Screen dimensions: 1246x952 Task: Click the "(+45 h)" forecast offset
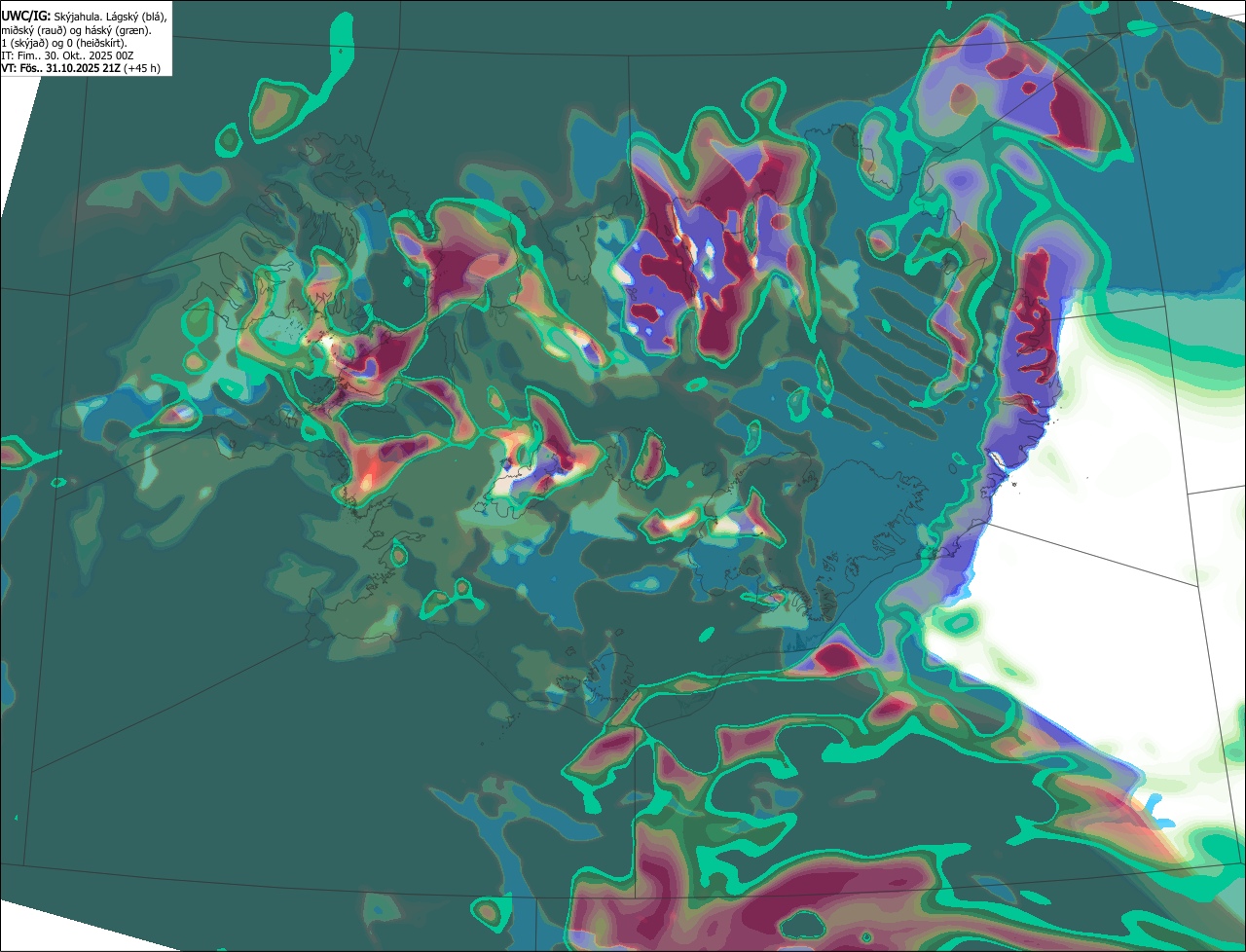pyautogui.click(x=141, y=69)
